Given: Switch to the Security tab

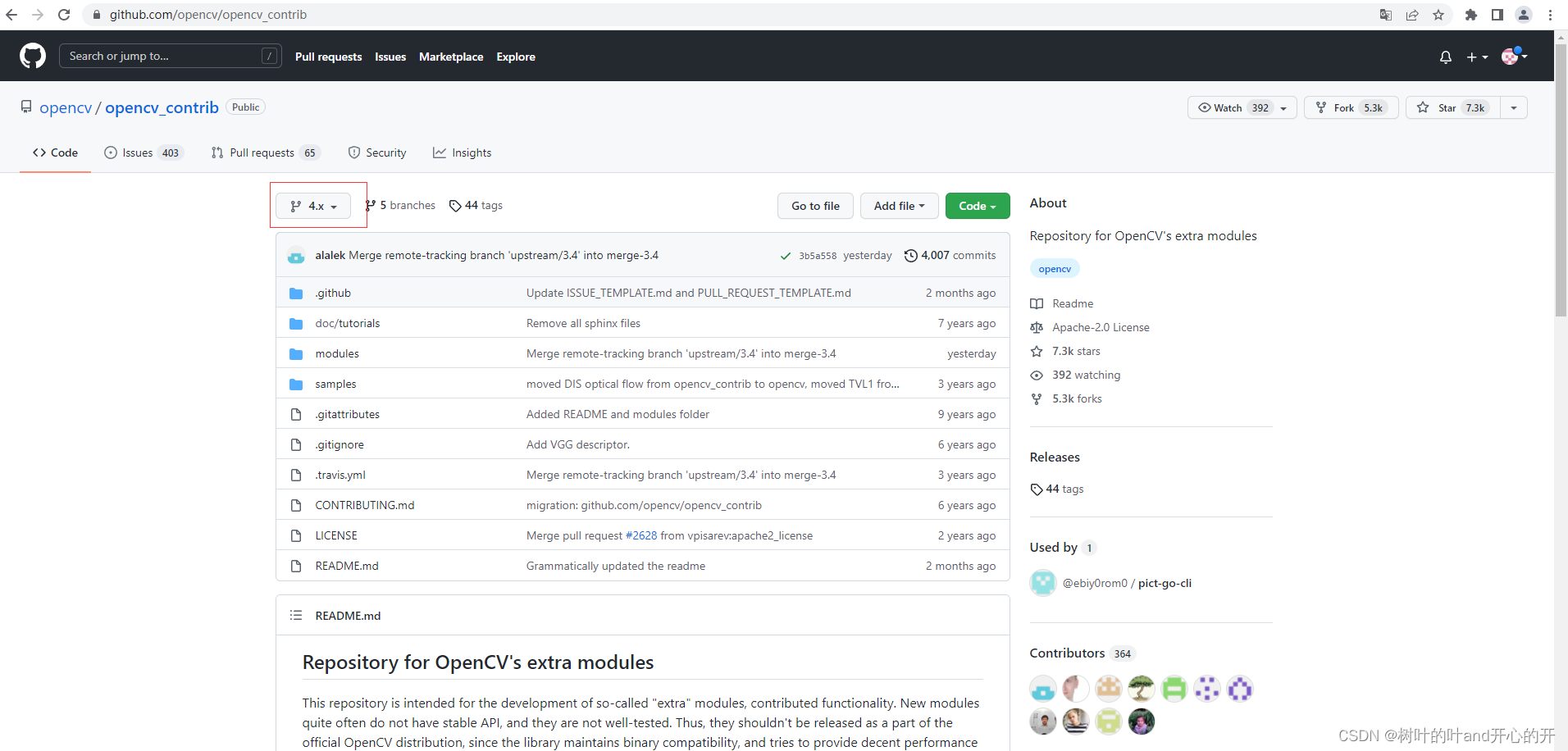Looking at the screenshot, I should click(377, 152).
